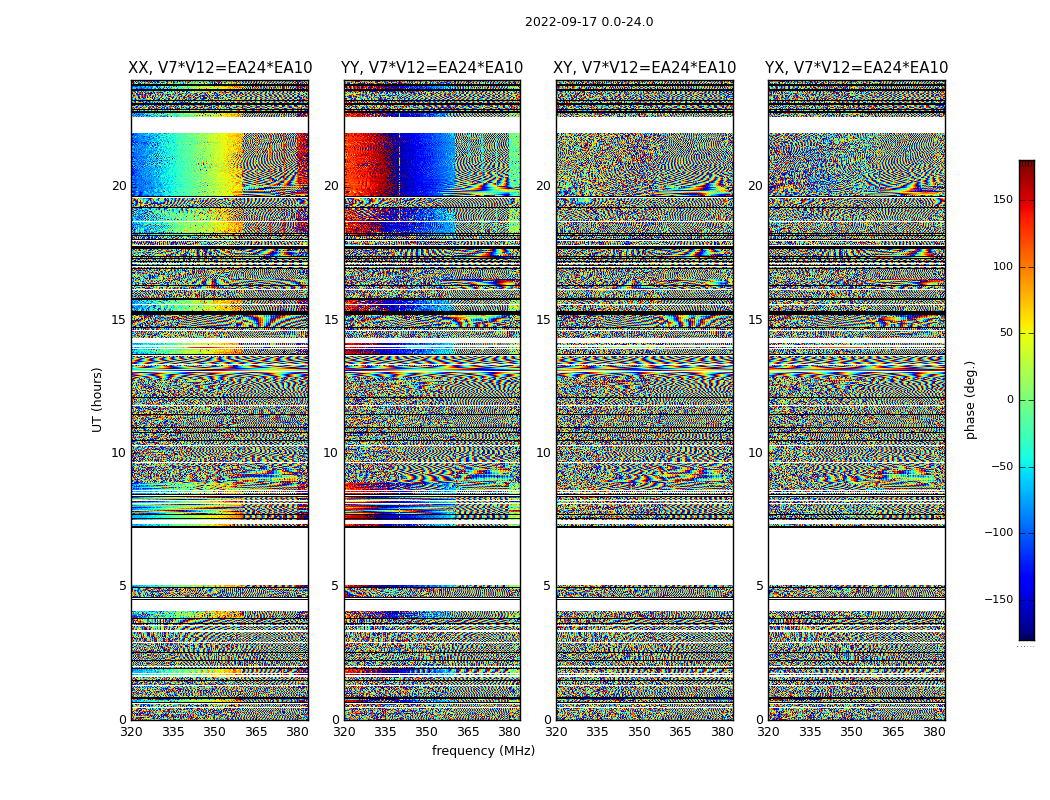
Task: Click the YX phase waterfall plot
Action: point(856,400)
